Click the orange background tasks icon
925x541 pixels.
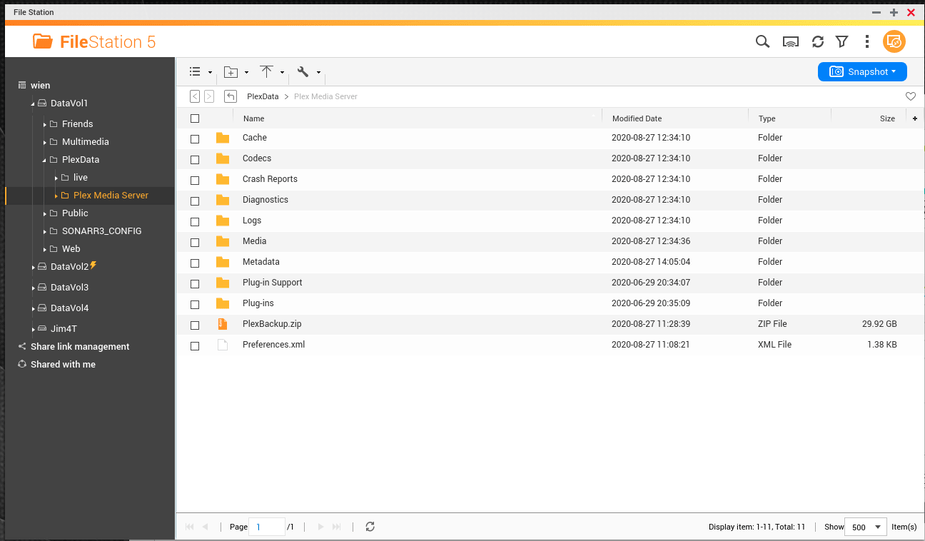[x=894, y=41]
